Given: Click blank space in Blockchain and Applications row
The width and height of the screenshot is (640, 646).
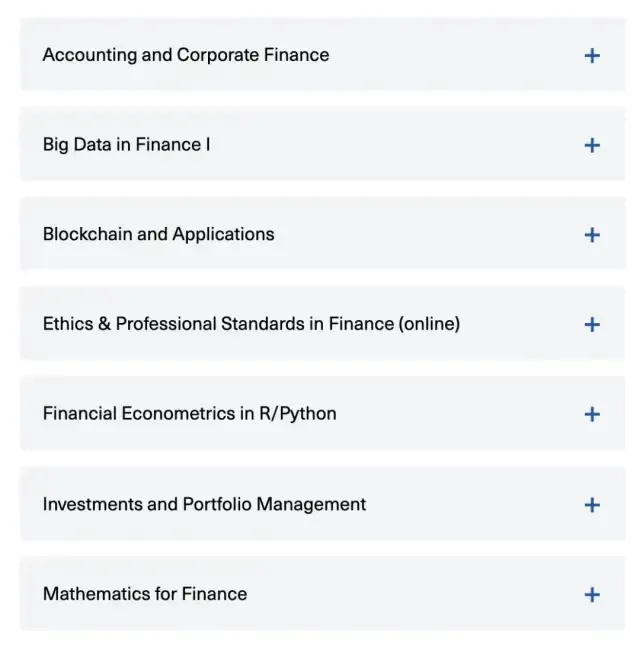Looking at the screenshot, I should tap(430, 235).
